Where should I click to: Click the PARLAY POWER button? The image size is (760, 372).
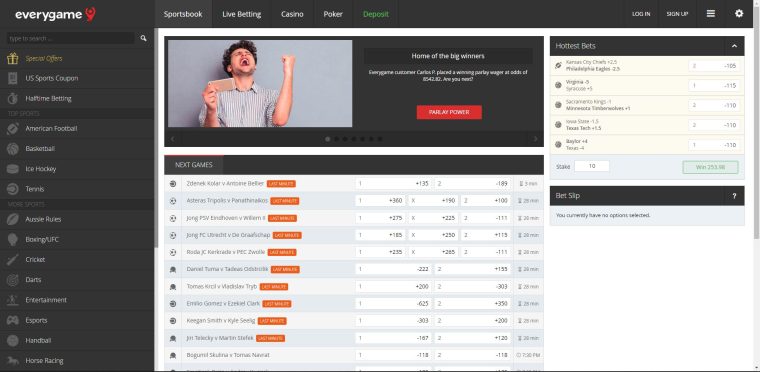449,112
